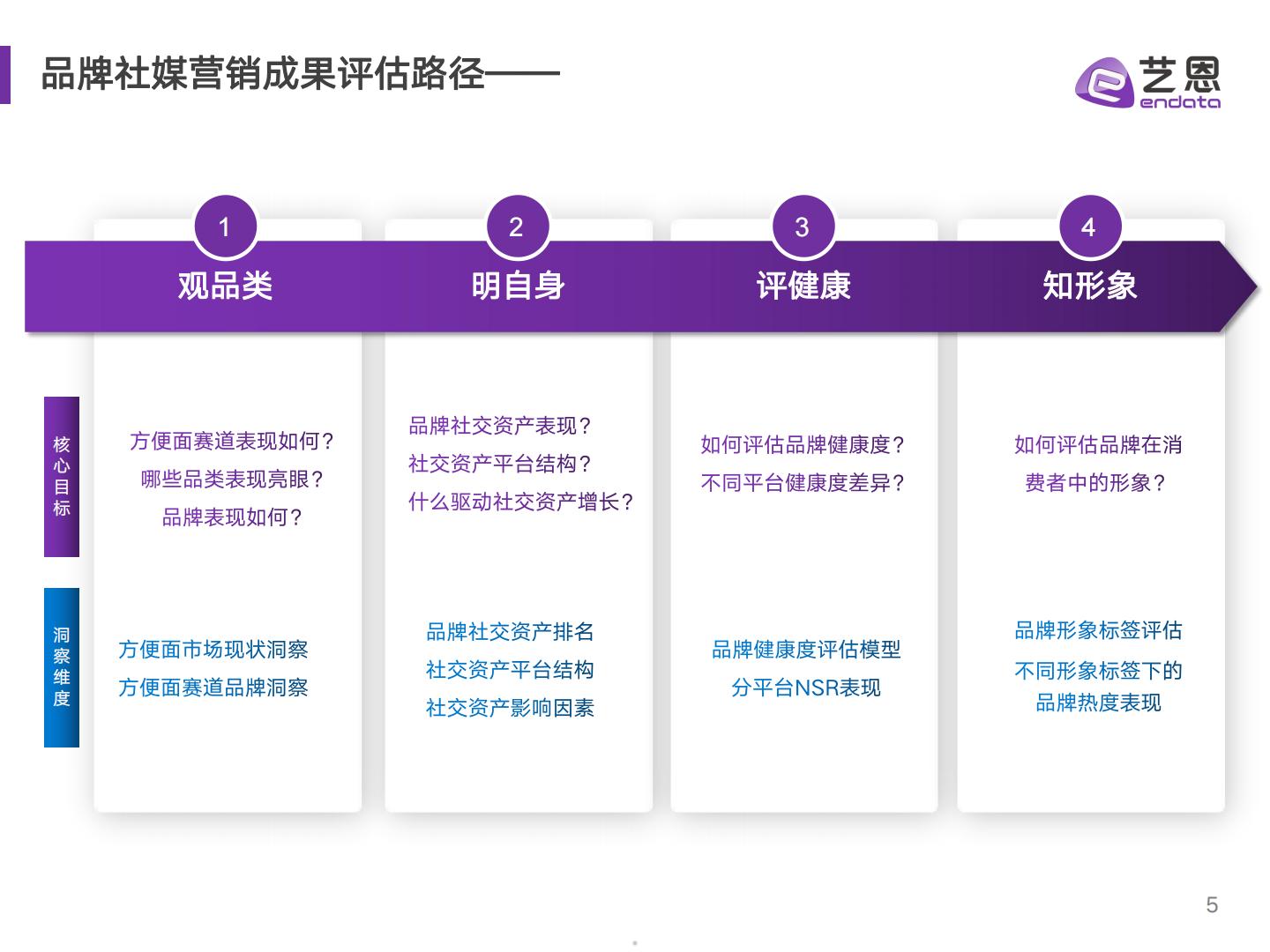Click the 艺恩 brand wordmark
The height and width of the screenshot is (952, 1270).
pos(1179,75)
